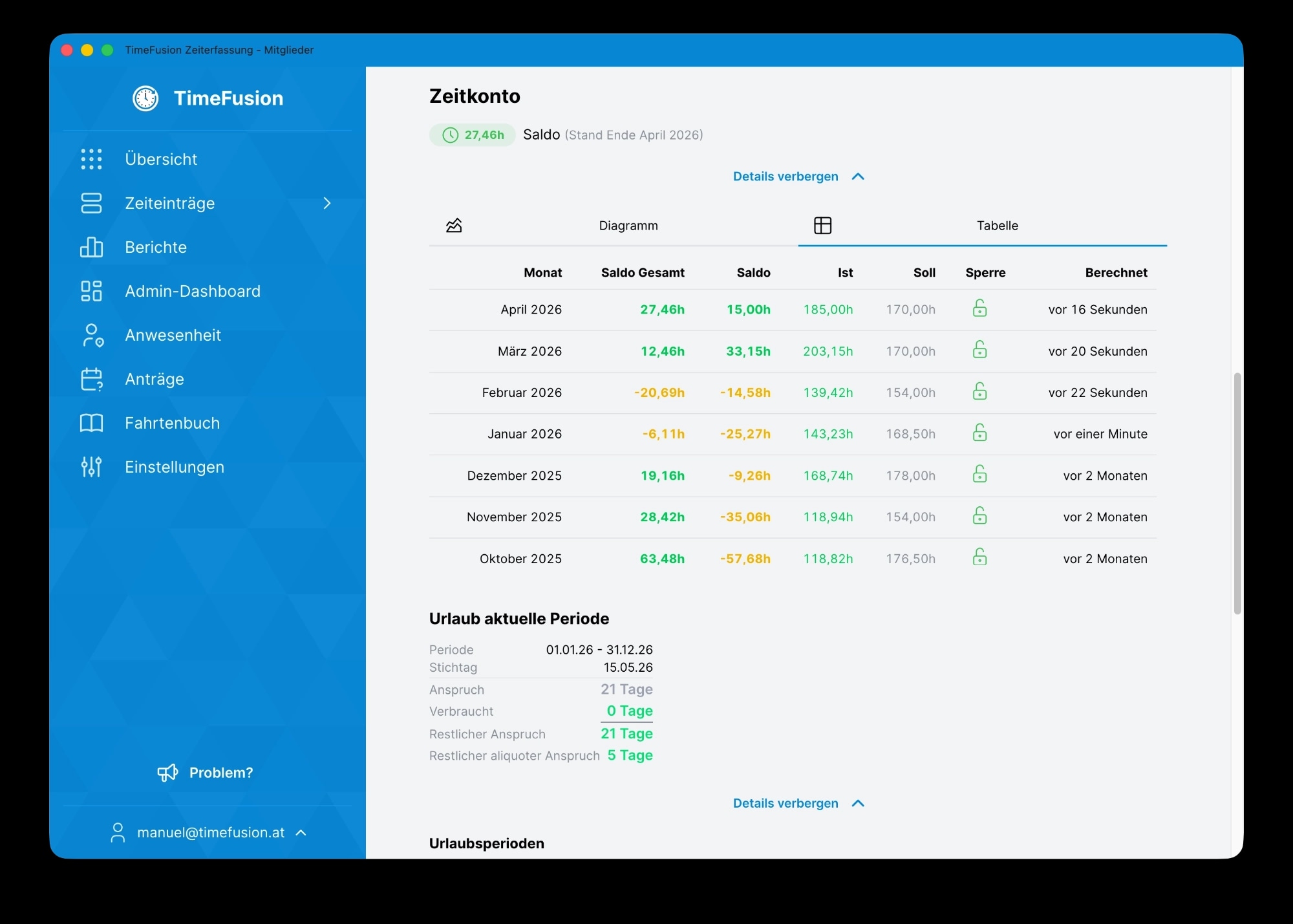Click the Zeiteinträge stacked rows icon
The image size is (1293, 924).
91,203
